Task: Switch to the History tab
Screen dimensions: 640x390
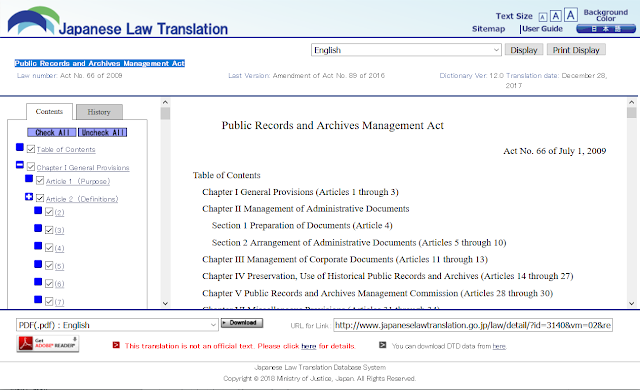Action: pos(99,112)
